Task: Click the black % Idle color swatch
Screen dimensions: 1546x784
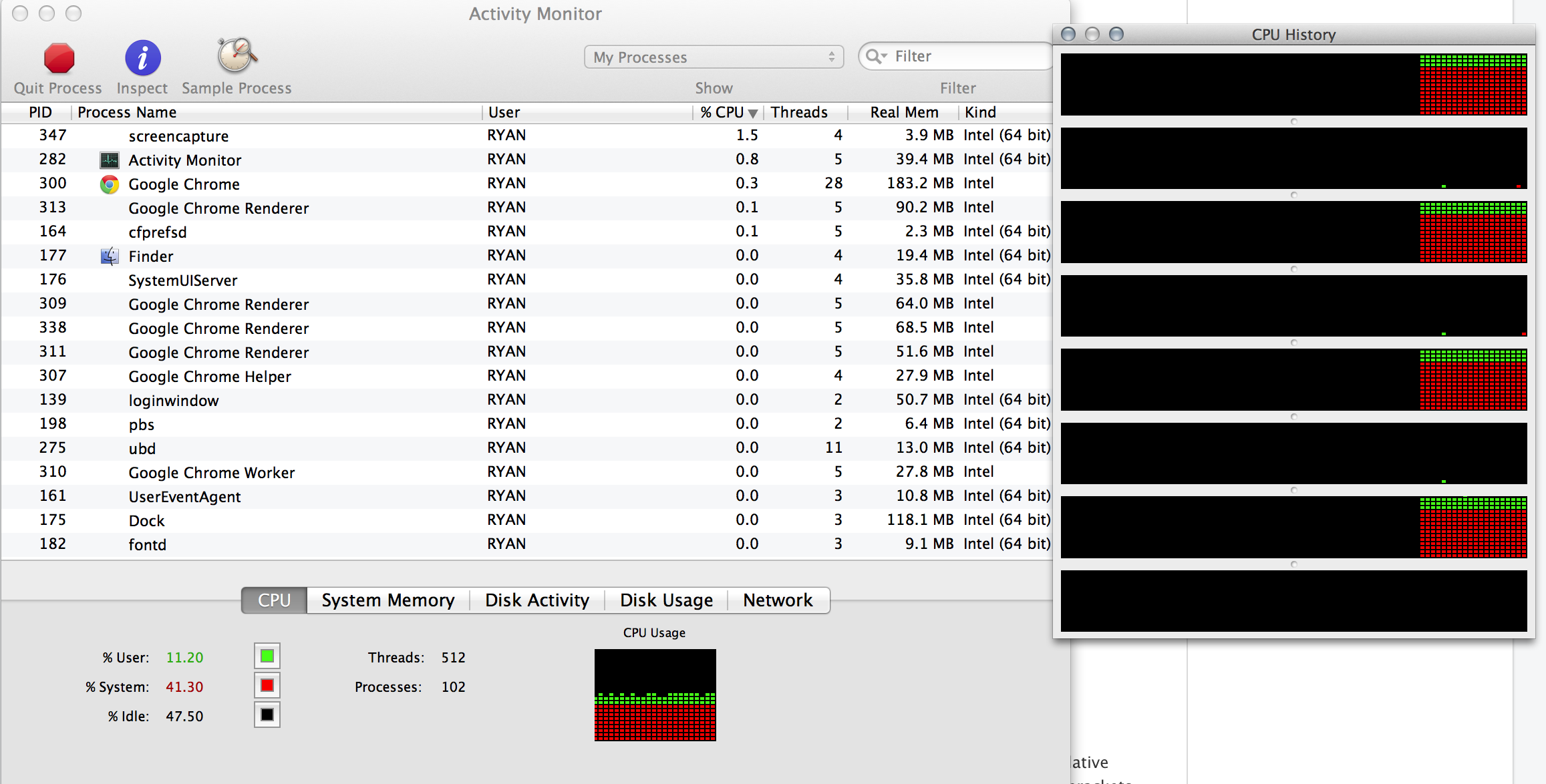Action: (267, 715)
